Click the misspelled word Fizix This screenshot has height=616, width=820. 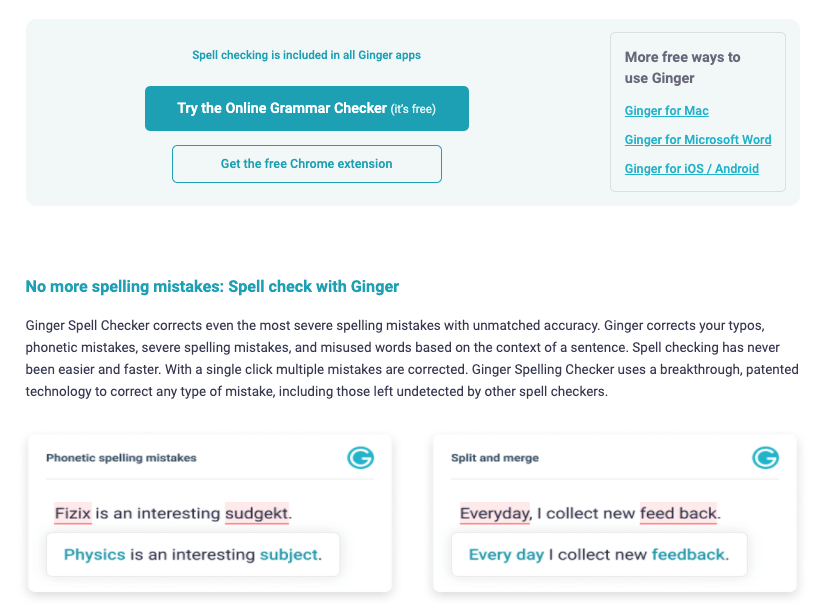(x=73, y=513)
